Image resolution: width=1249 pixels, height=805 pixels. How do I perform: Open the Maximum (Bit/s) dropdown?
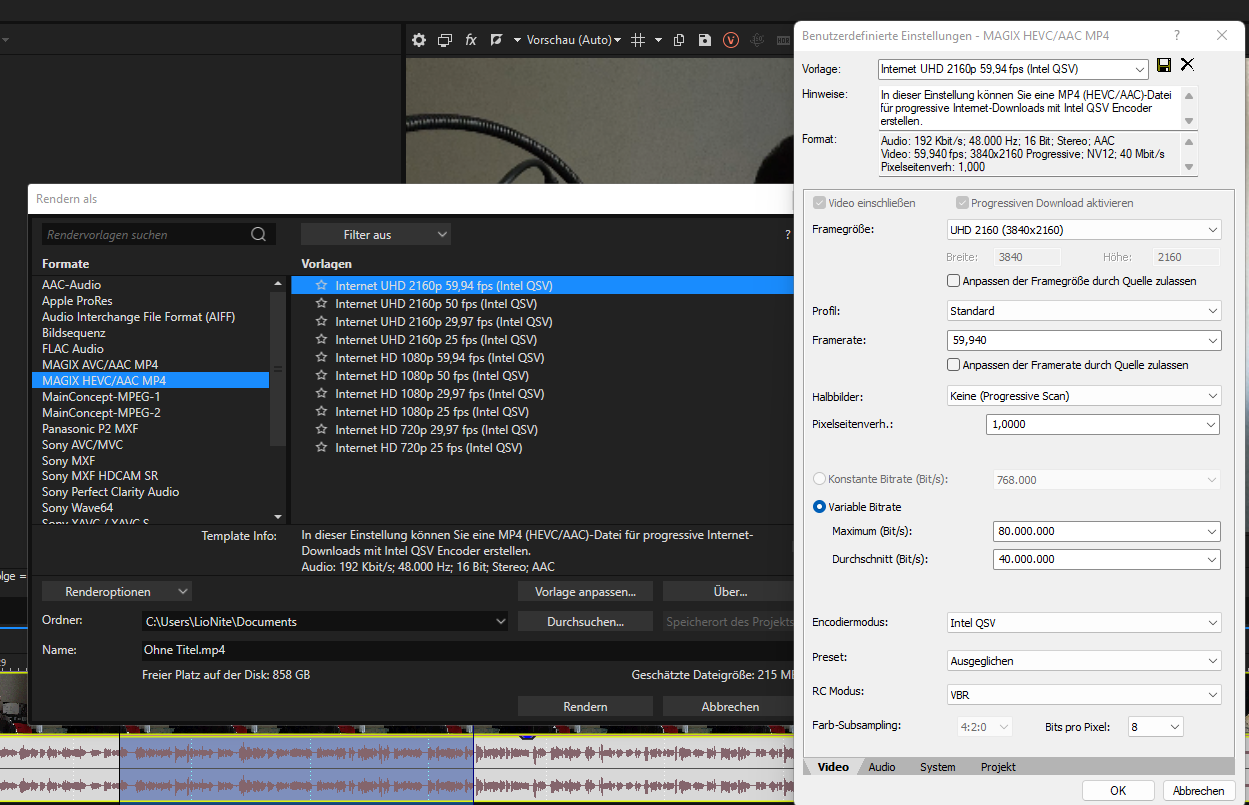point(1107,531)
